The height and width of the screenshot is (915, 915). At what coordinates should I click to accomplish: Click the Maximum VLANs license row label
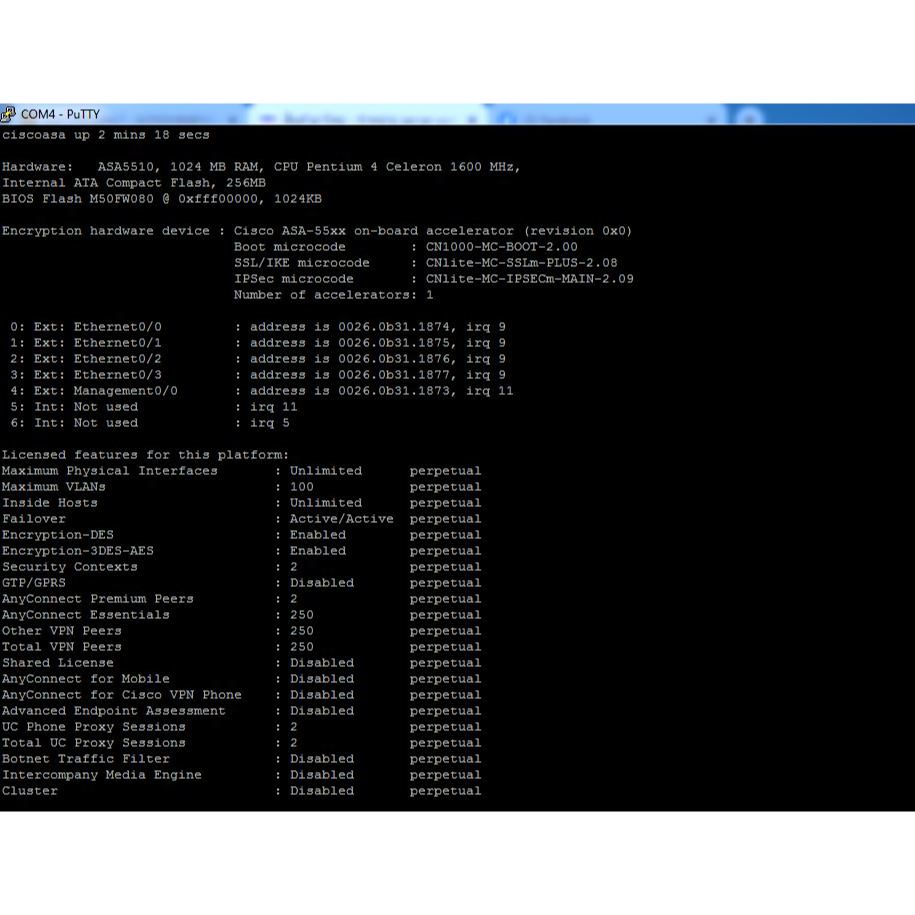coord(53,487)
